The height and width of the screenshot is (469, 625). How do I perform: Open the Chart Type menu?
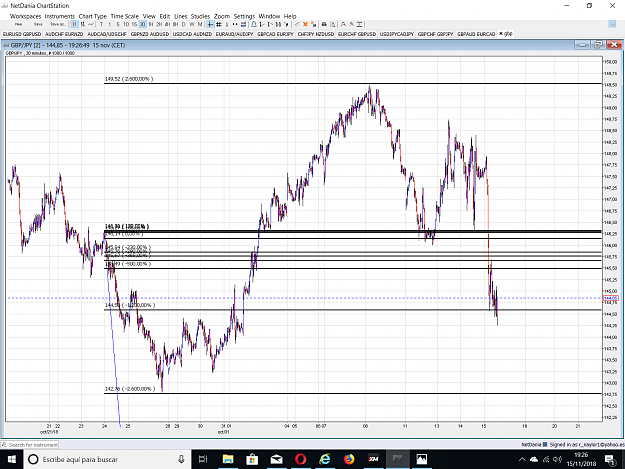point(92,16)
